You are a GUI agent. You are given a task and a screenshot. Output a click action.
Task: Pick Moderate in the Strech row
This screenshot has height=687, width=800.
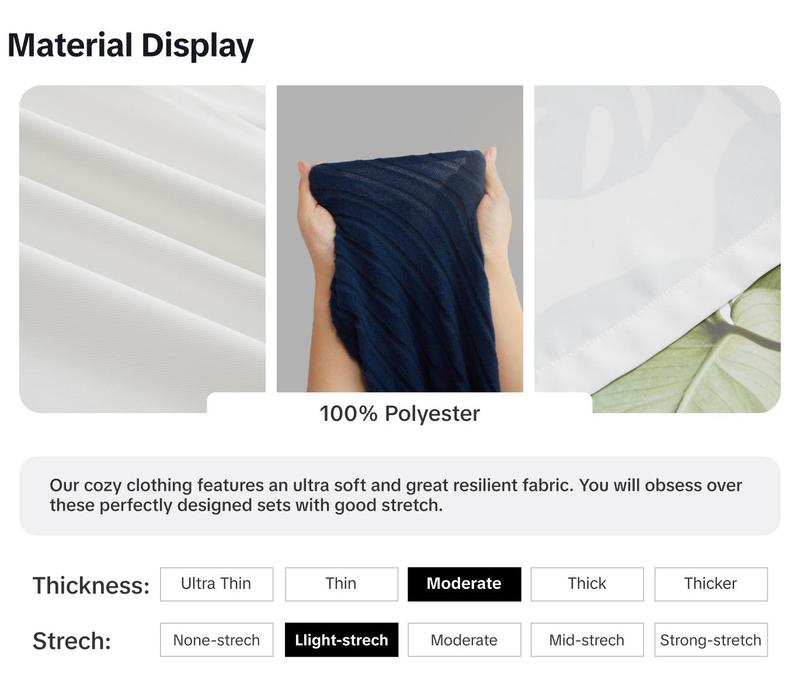pos(464,640)
